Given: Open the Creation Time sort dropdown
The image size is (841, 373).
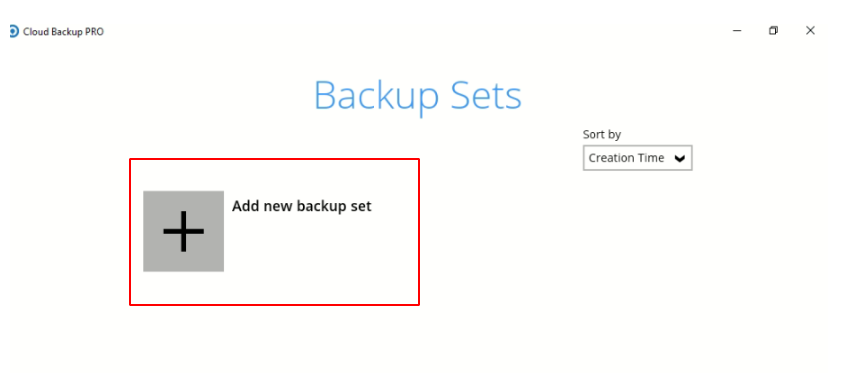Looking at the screenshot, I should [638, 158].
